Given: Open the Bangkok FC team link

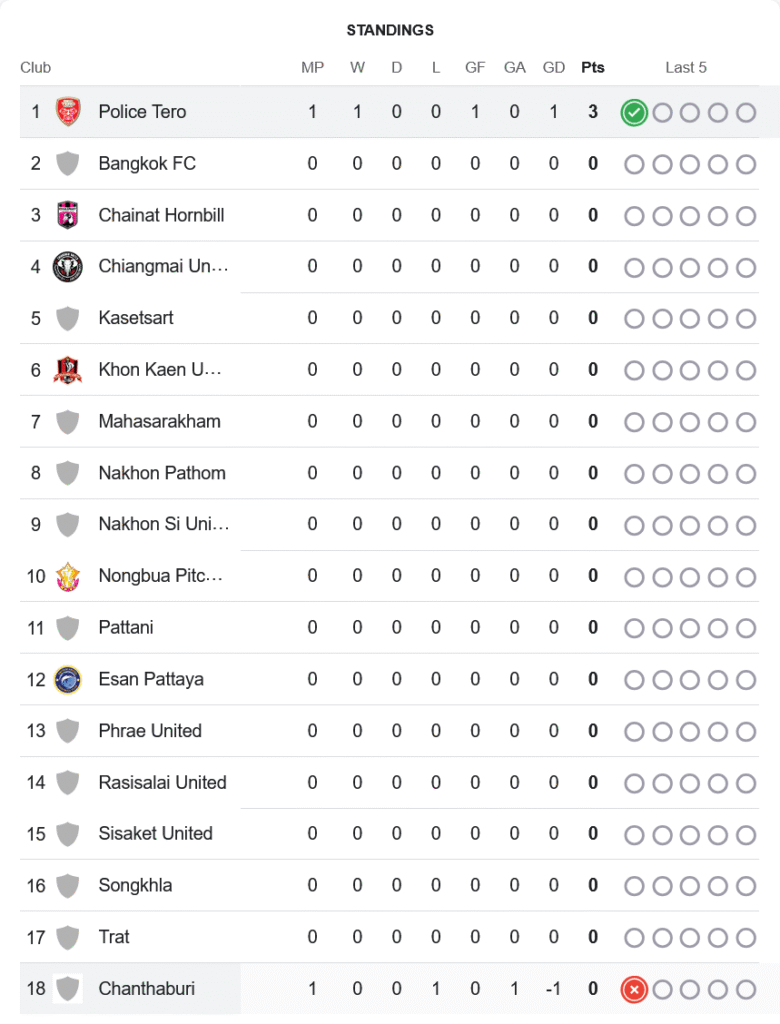Looking at the screenshot, I should [147, 163].
